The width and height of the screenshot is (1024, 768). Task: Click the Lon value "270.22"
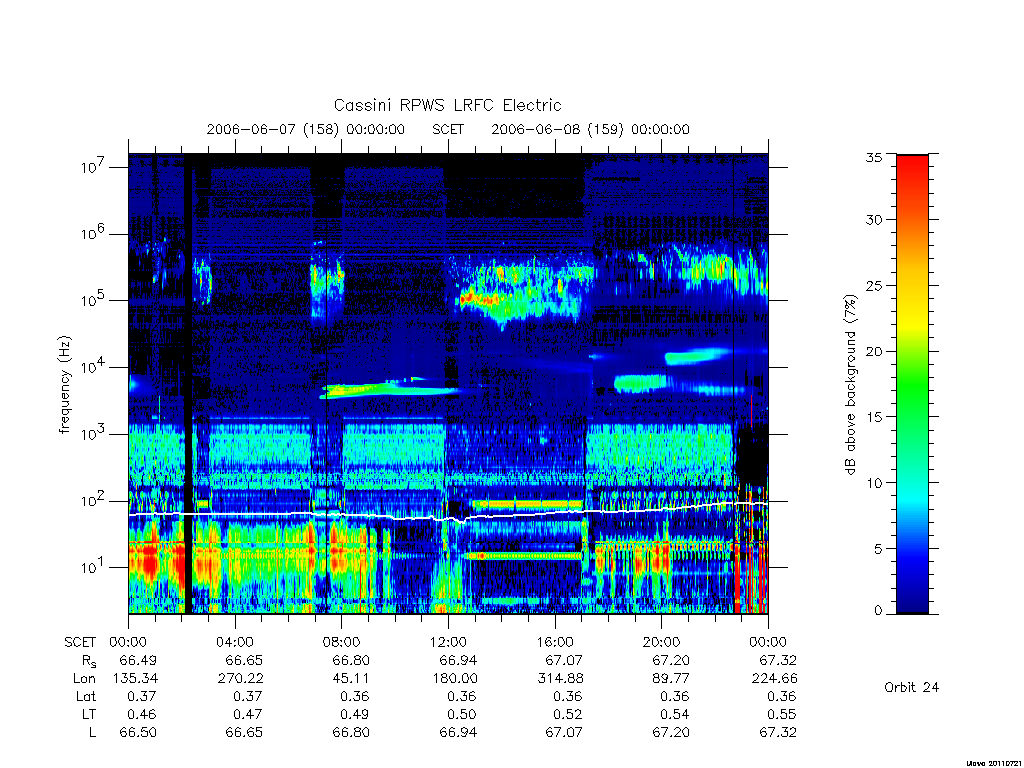pos(241,679)
